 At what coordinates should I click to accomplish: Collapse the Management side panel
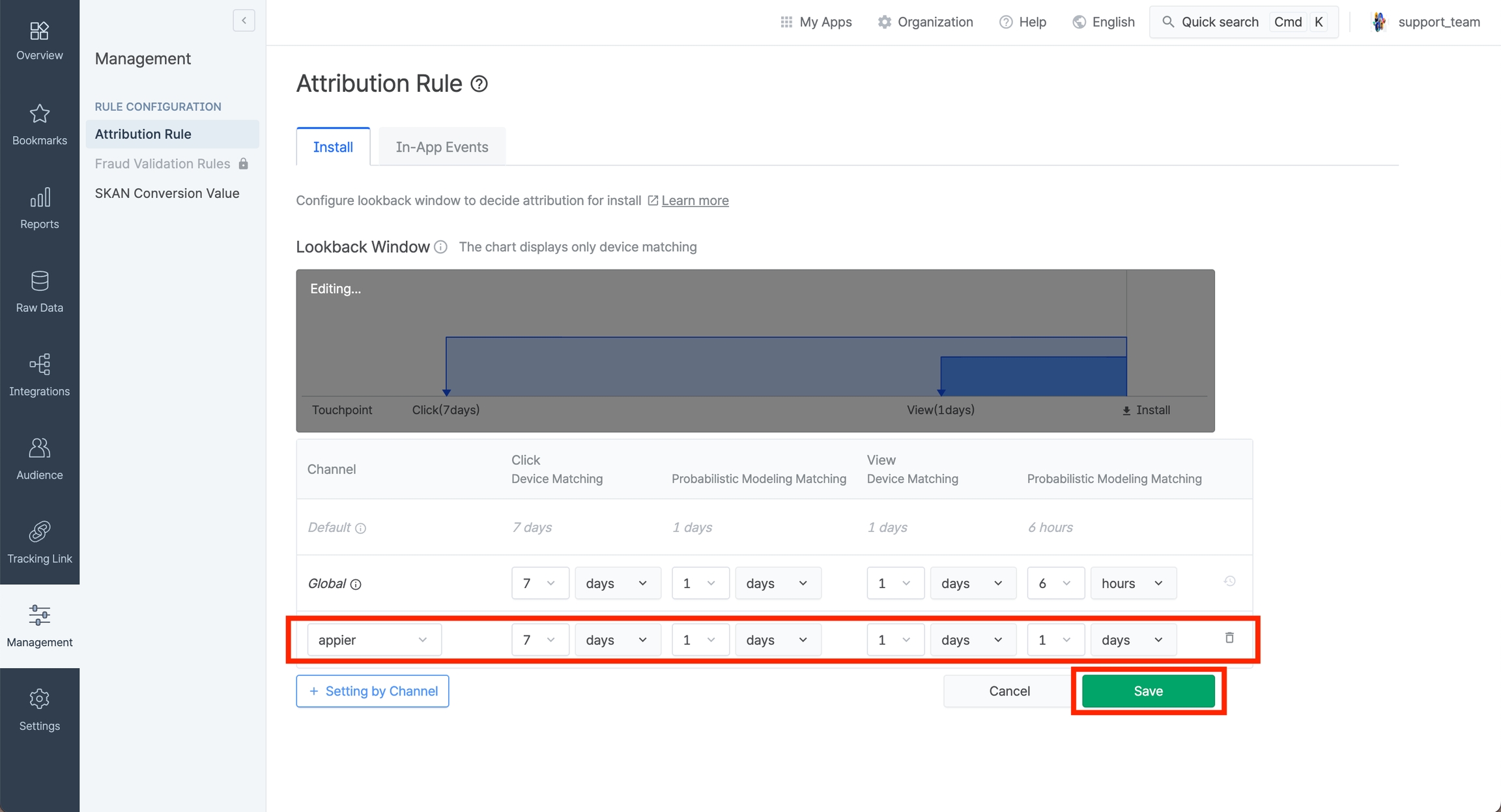(244, 21)
